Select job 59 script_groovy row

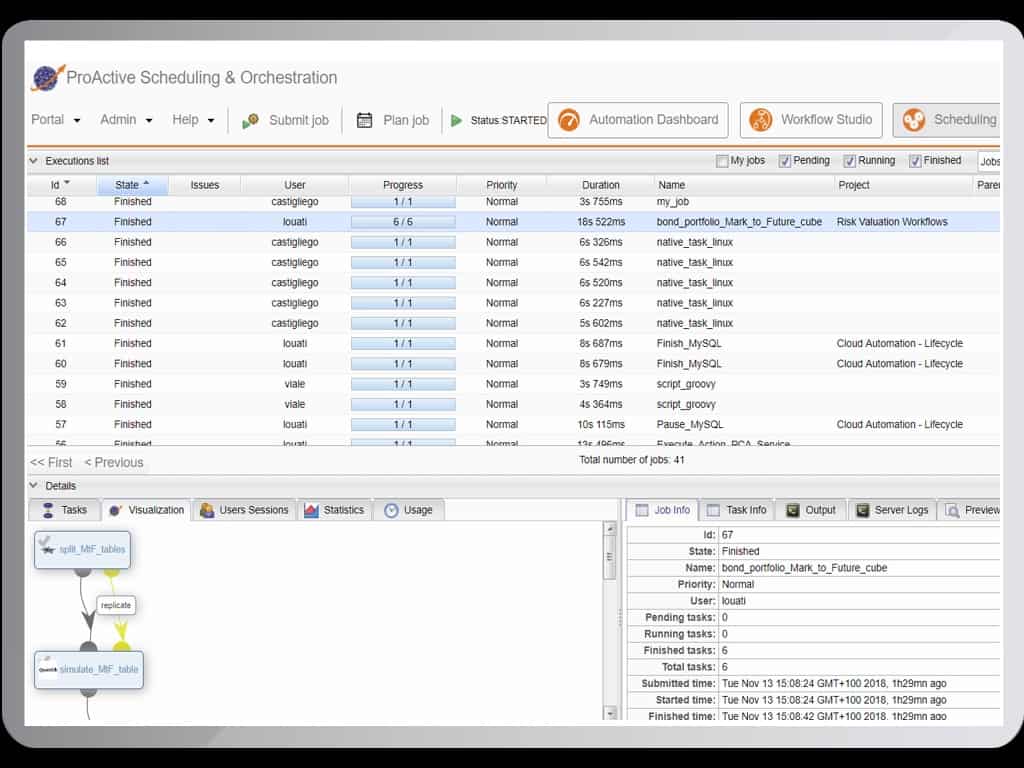click(513, 384)
